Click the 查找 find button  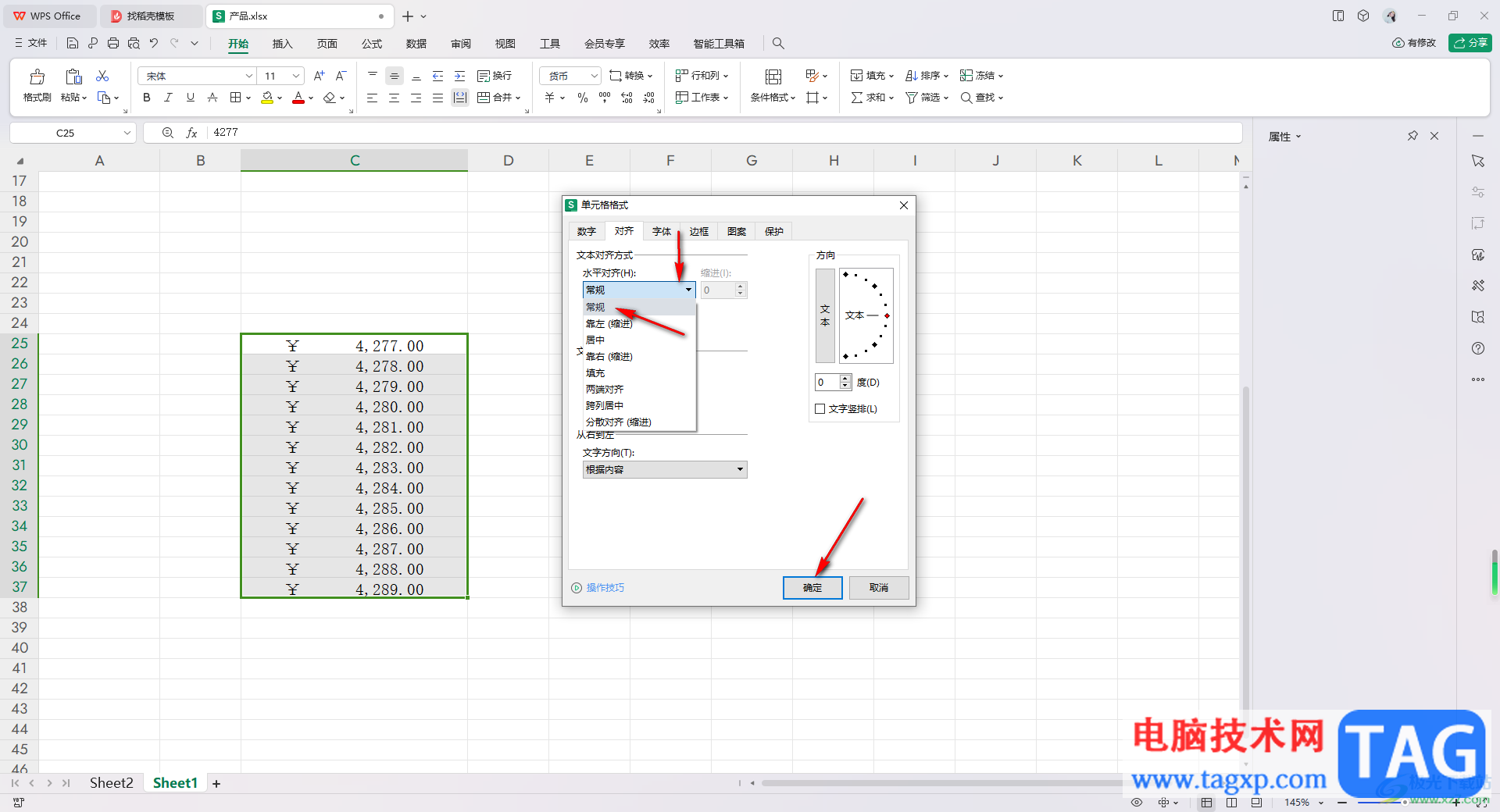tap(981, 98)
